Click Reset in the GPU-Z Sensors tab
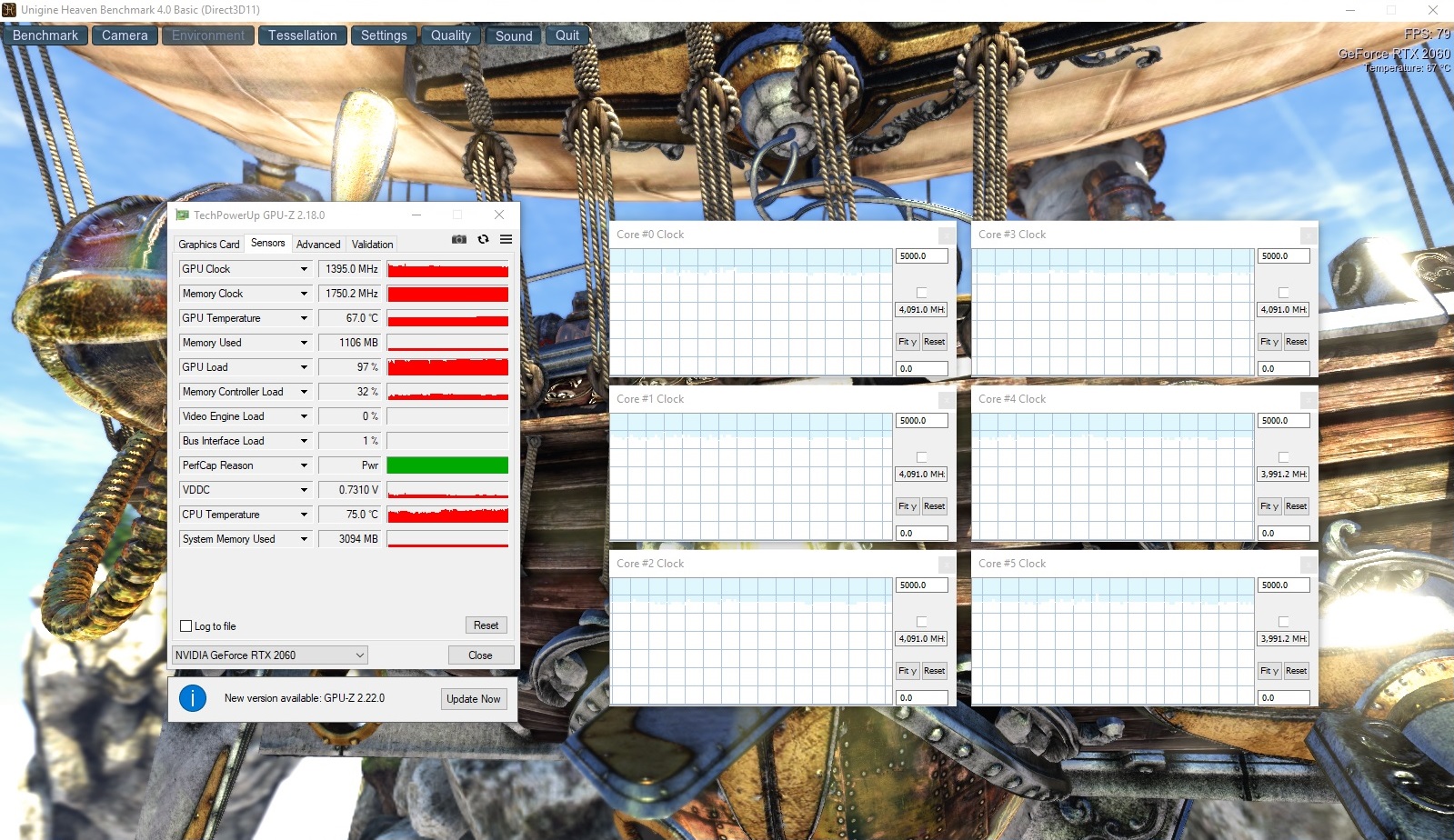 pyautogui.click(x=486, y=625)
